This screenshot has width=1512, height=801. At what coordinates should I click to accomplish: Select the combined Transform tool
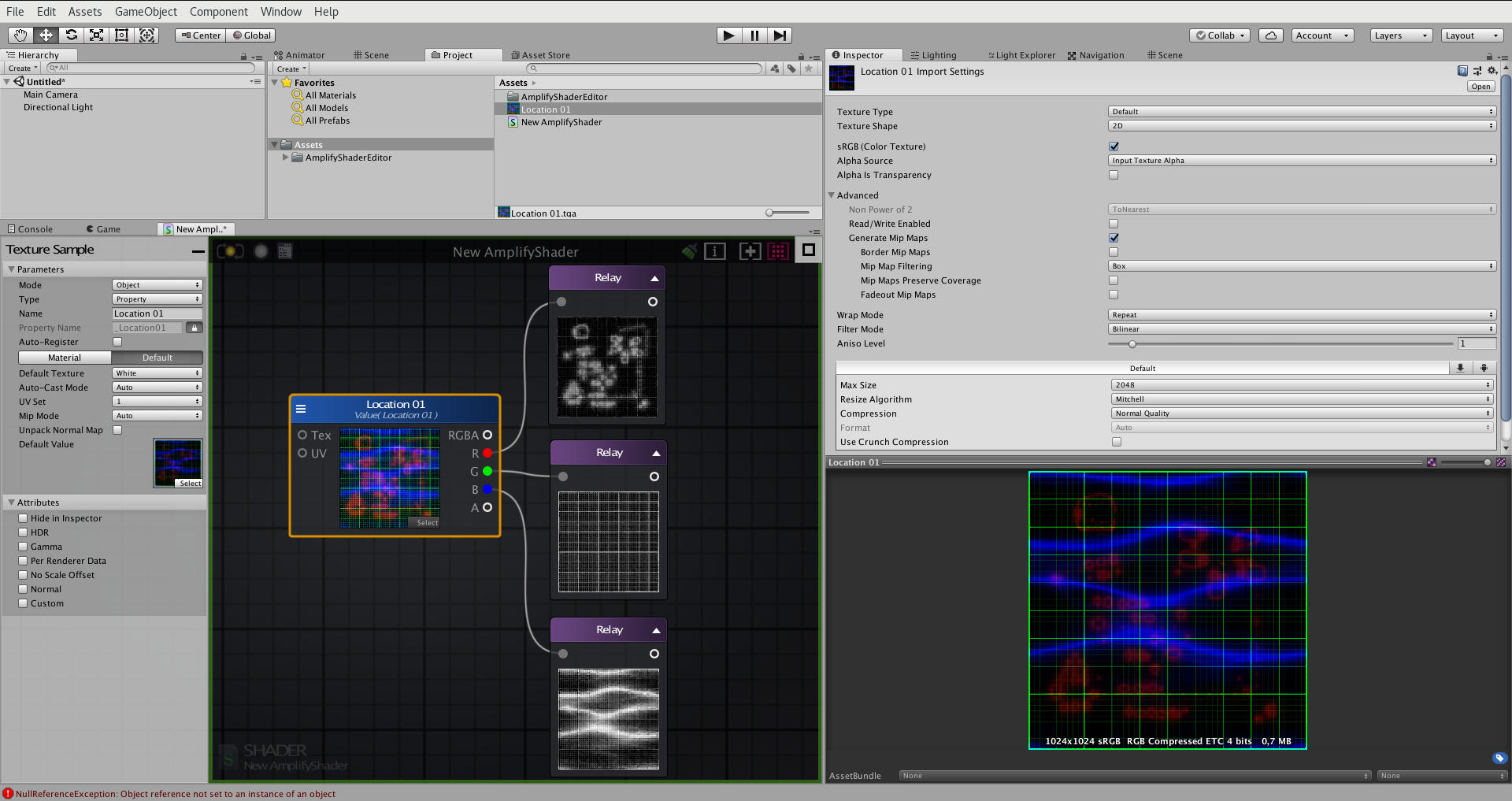tap(146, 35)
